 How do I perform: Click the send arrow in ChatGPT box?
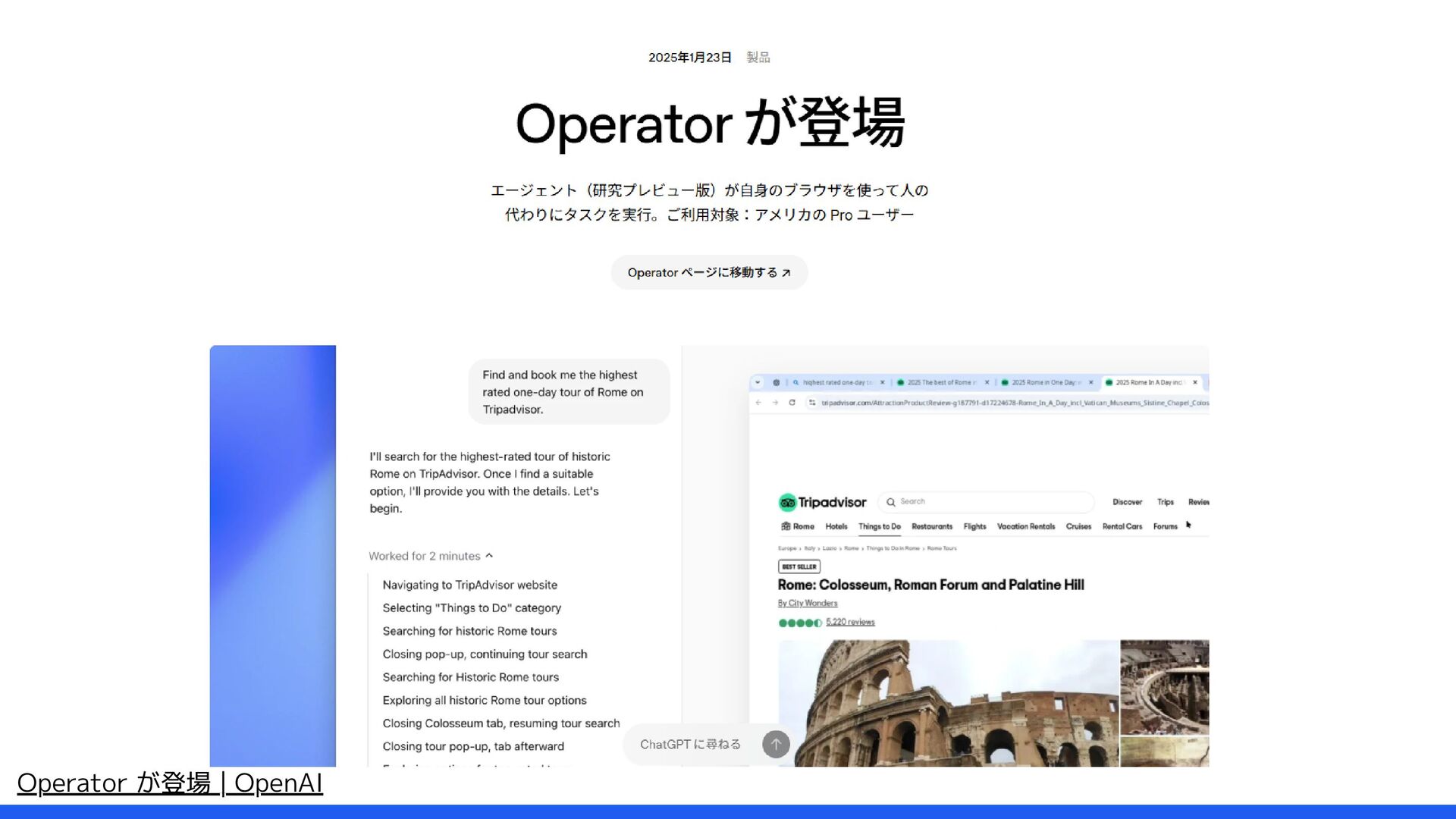click(x=775, y=745)
